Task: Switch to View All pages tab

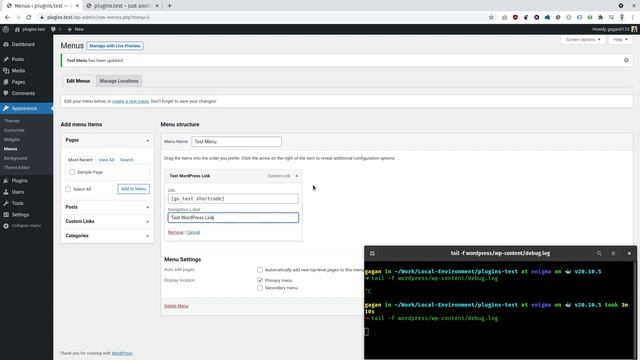Action: point(106,160)
